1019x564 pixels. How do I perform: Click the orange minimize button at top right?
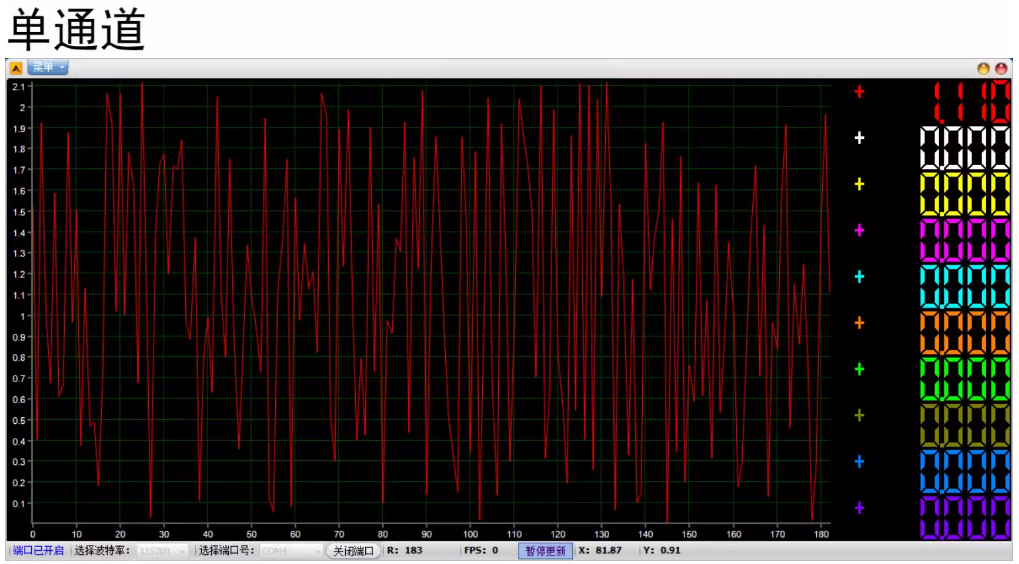point(983,68)
